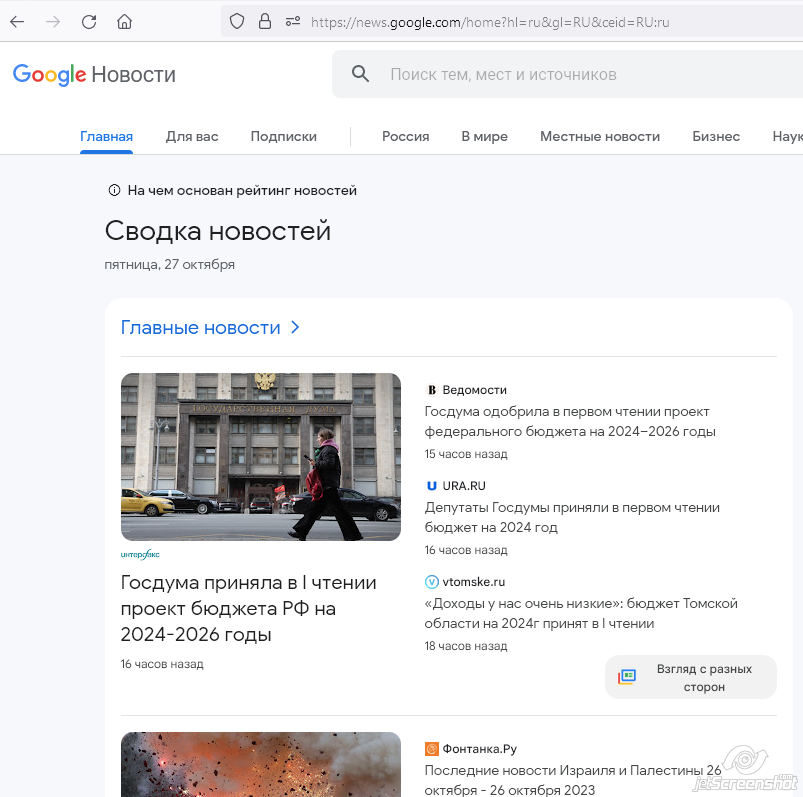Switch to Главная tab

click(107, 136)
